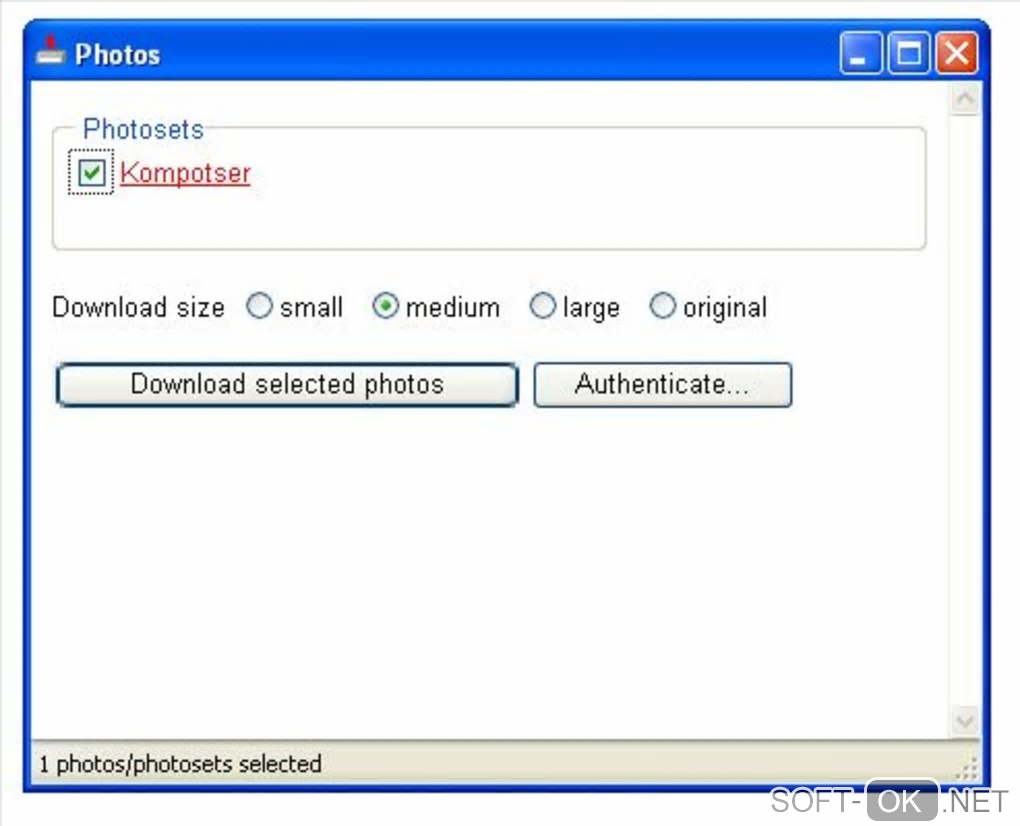Maximize the Photos window

(x=909, y=53)
